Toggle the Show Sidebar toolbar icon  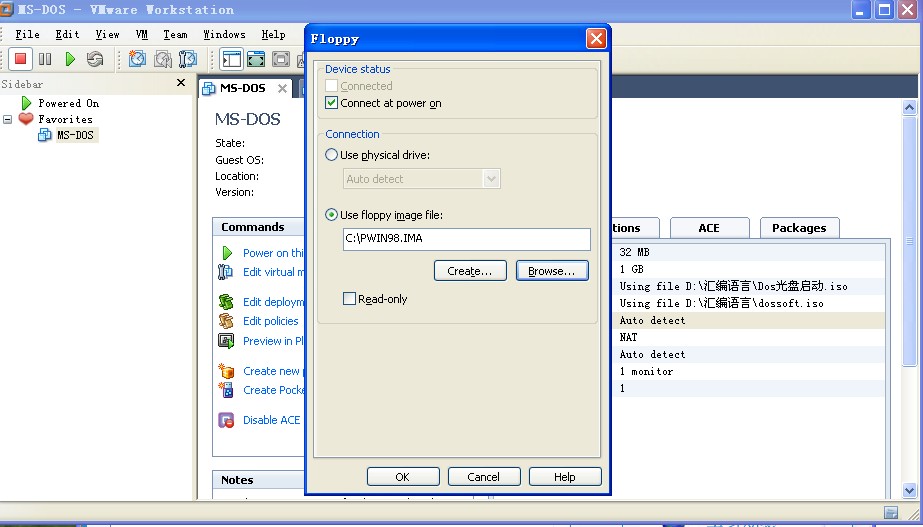point(231,59)
